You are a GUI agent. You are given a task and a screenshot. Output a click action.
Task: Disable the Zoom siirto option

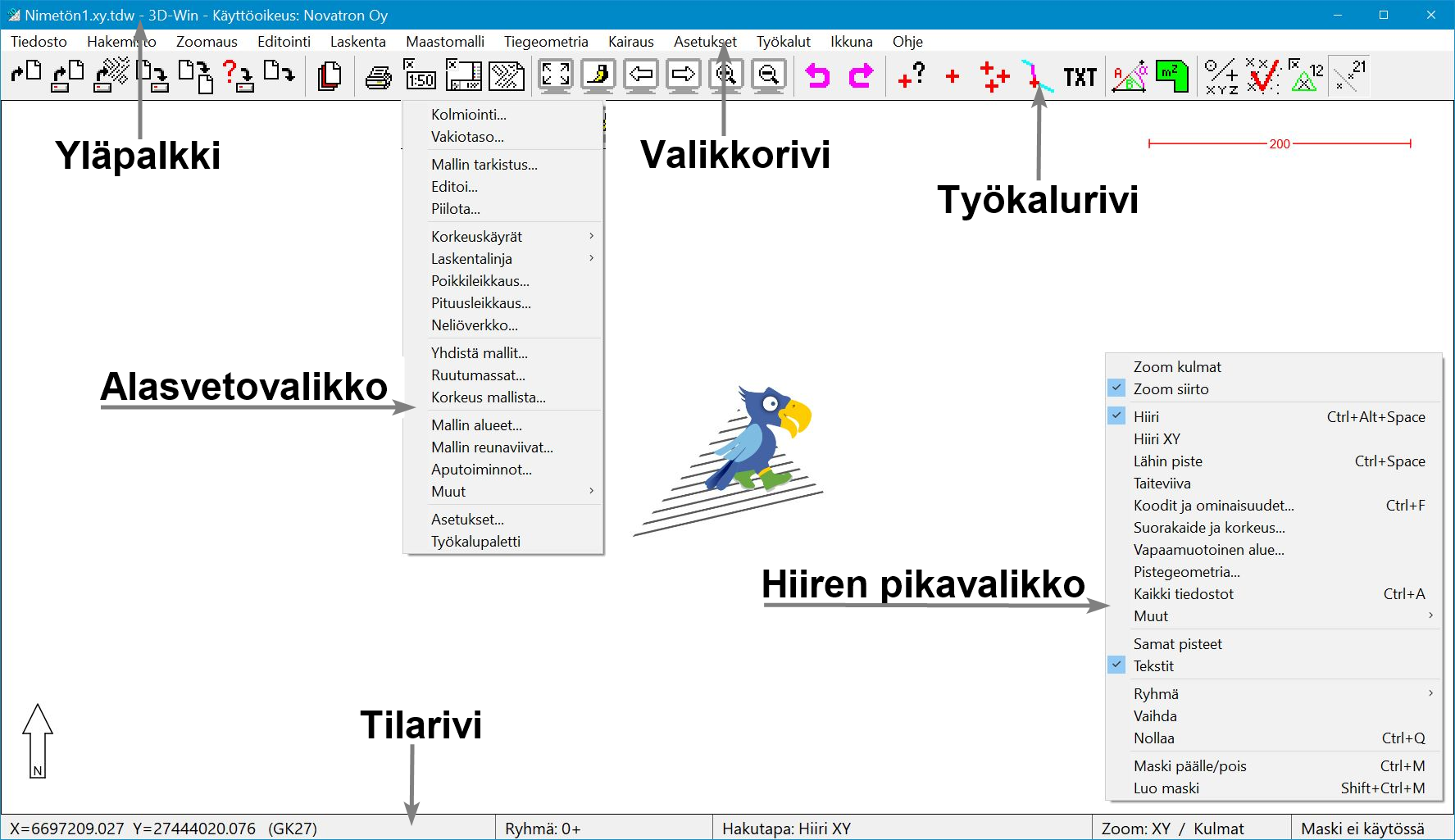coord(1171,388)
